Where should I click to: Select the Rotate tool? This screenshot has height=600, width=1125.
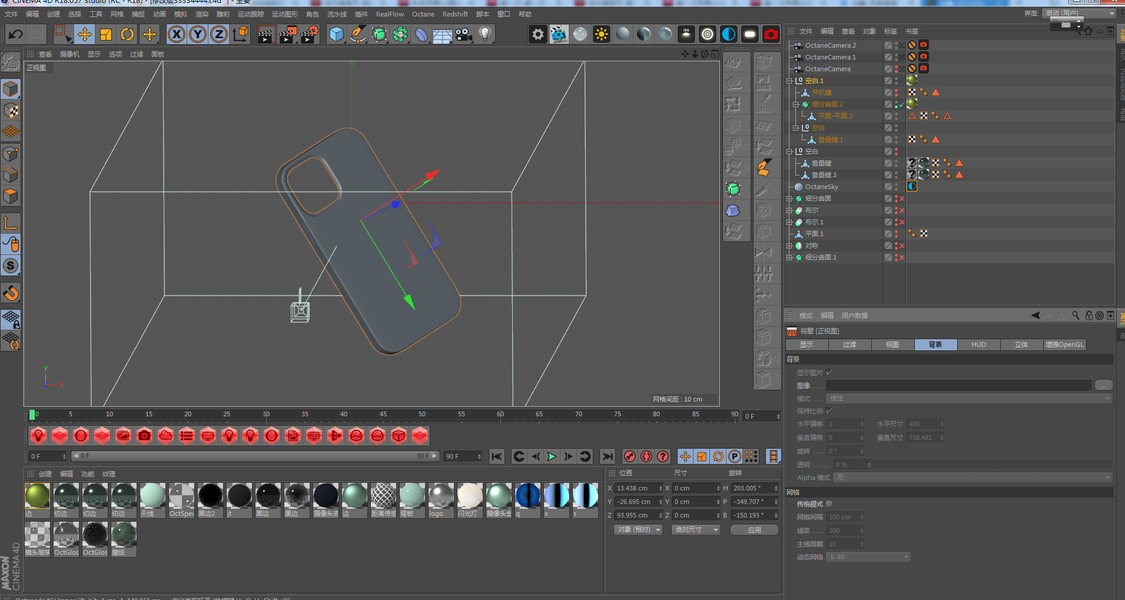click(127, 34)
